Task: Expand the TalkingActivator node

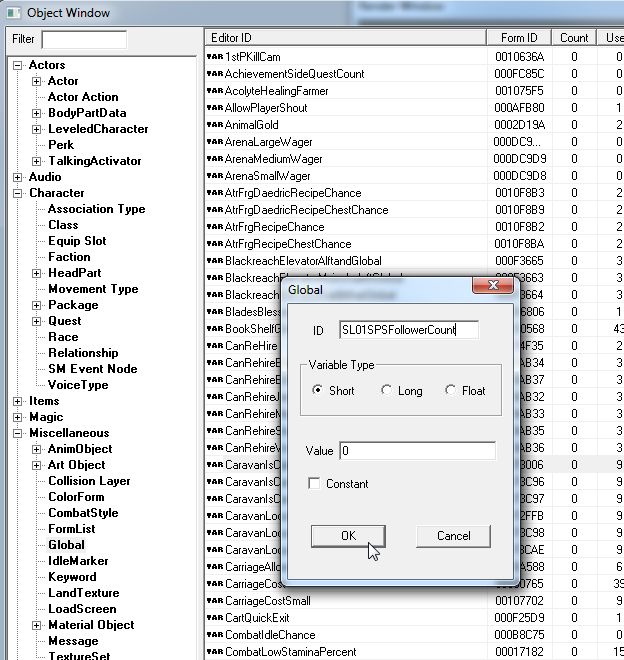Action: pos(37,161)
